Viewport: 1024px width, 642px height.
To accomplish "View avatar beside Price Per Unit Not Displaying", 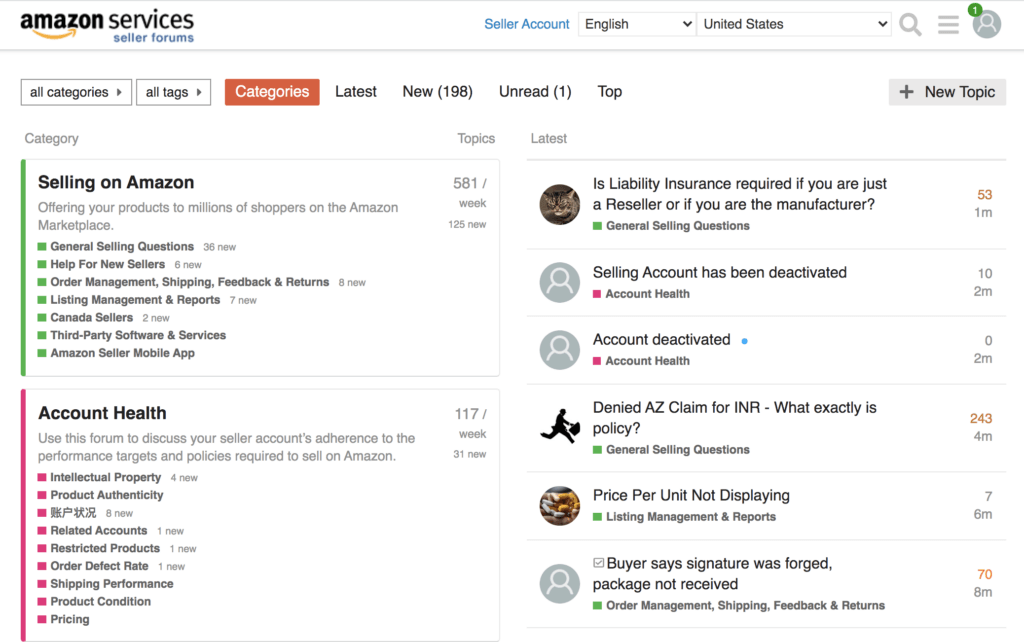I will click(560, 506).
